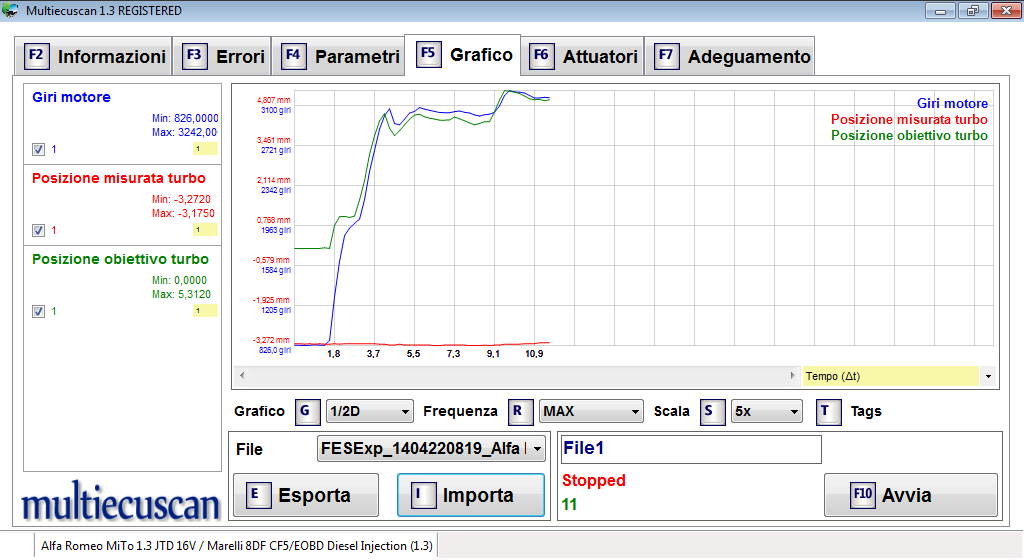Expand the FESExp file selector dropdown

tap(432, 449)
